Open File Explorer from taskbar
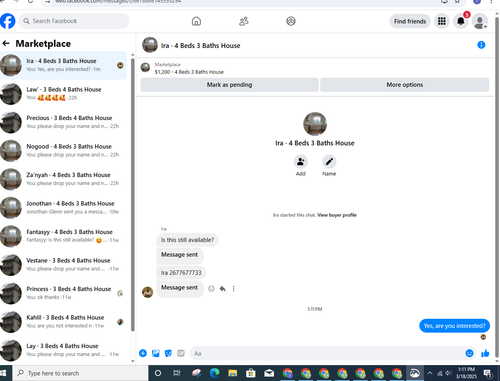 (232, 373)
